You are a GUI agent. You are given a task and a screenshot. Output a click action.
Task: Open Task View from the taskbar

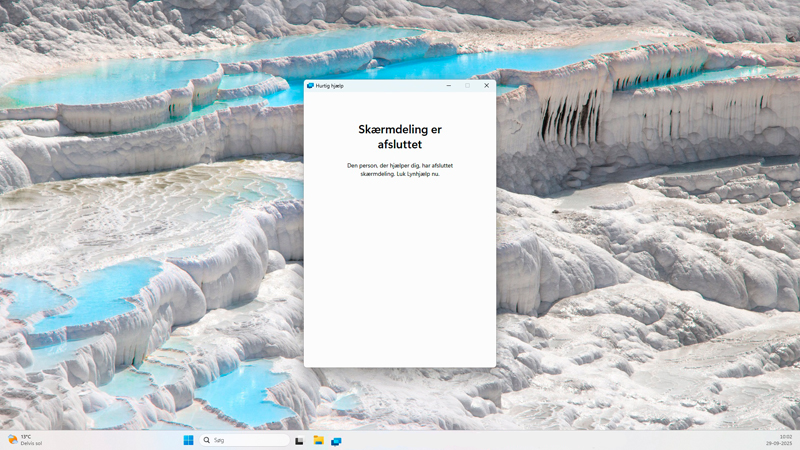[x=299, y=441]
